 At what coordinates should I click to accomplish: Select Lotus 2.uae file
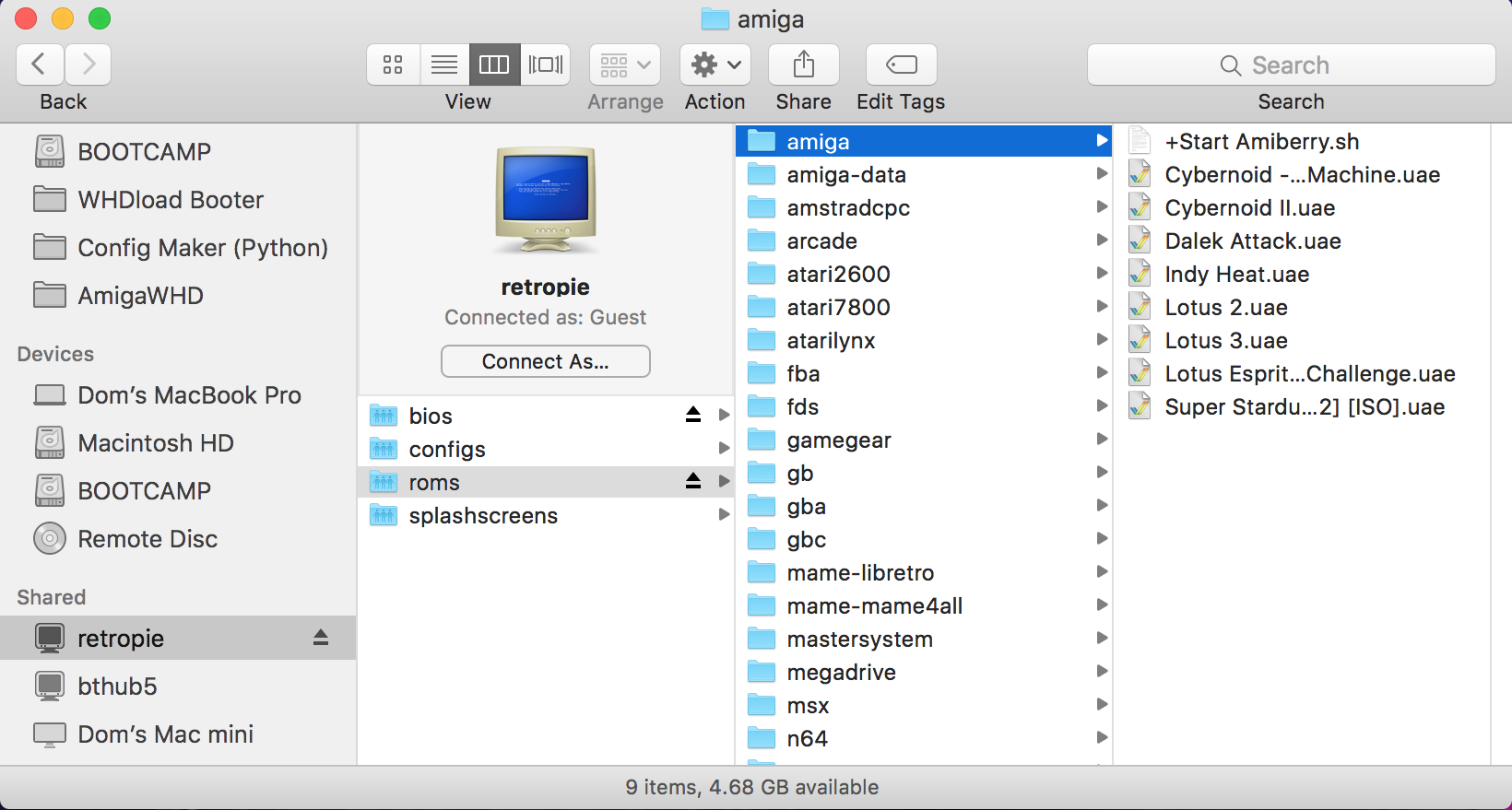[1302, 307]
